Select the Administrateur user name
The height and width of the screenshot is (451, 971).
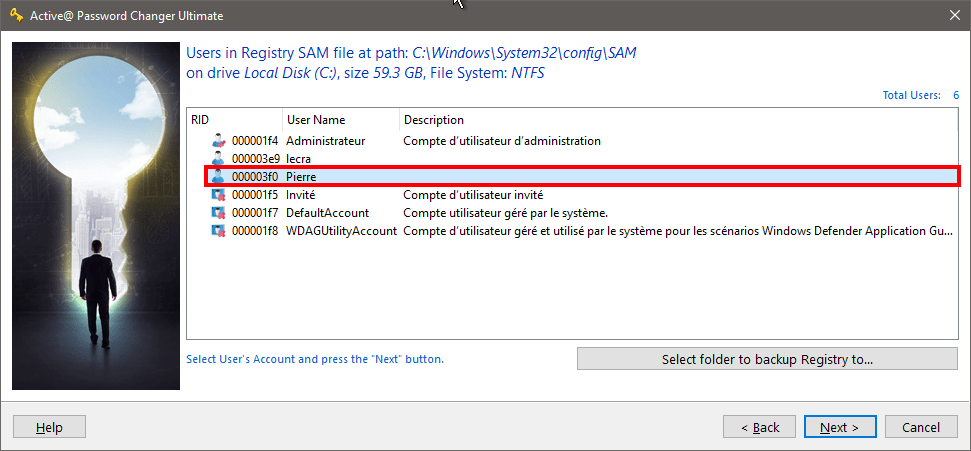pyautogui.click(x=326, y=141)
